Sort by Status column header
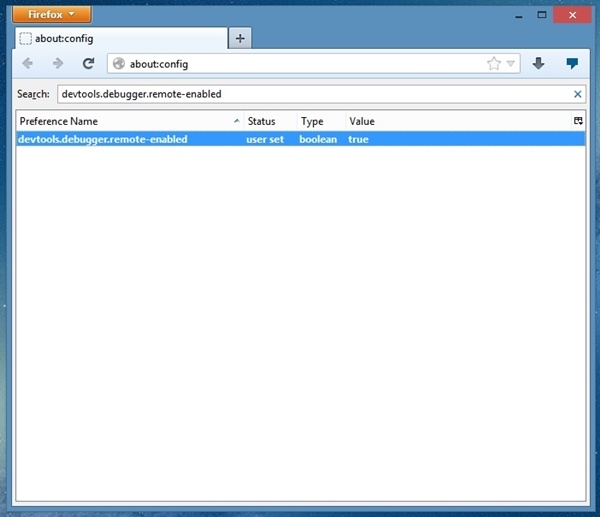The width and height of the screenshot is (600, 517). (267, 121)
